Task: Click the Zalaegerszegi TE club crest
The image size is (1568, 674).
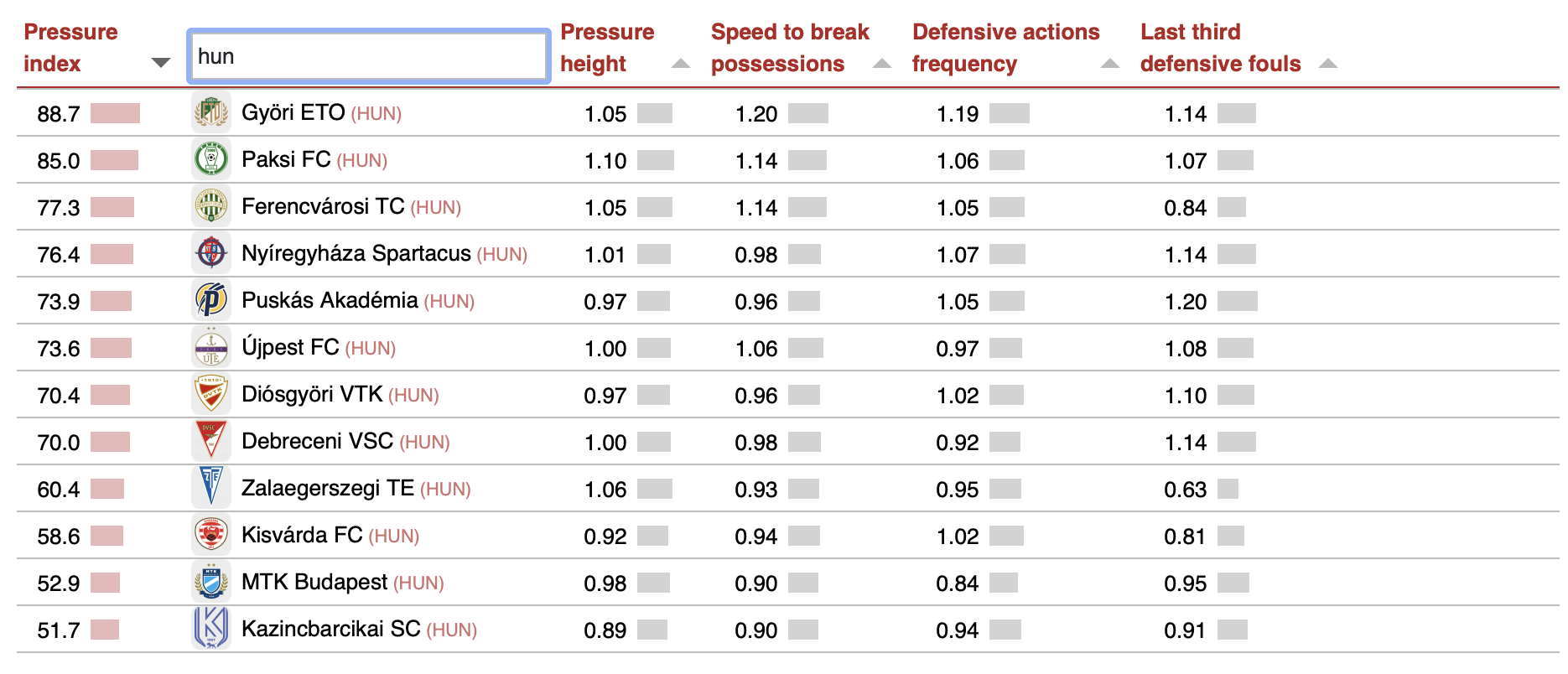Action: [x=211, y=489]
